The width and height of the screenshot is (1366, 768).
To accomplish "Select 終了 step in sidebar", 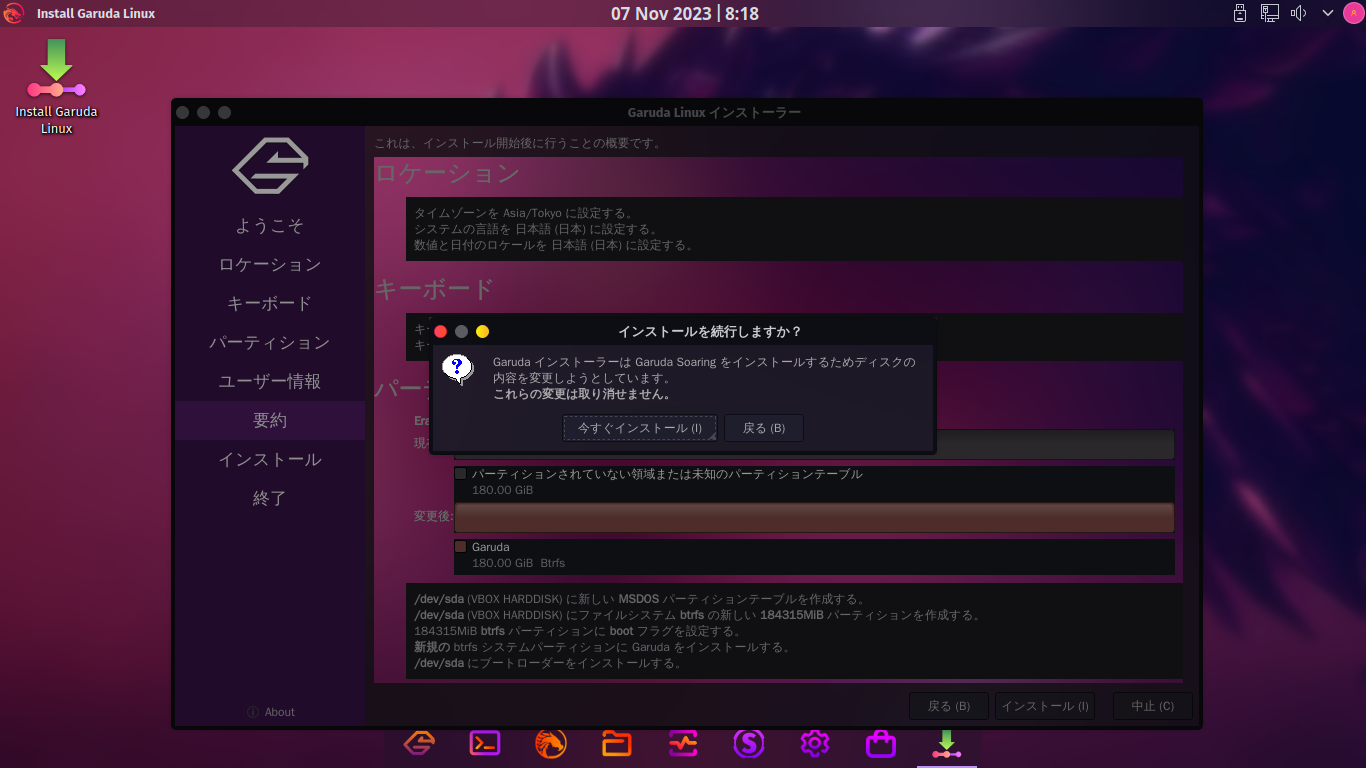I will click(270, 499).
